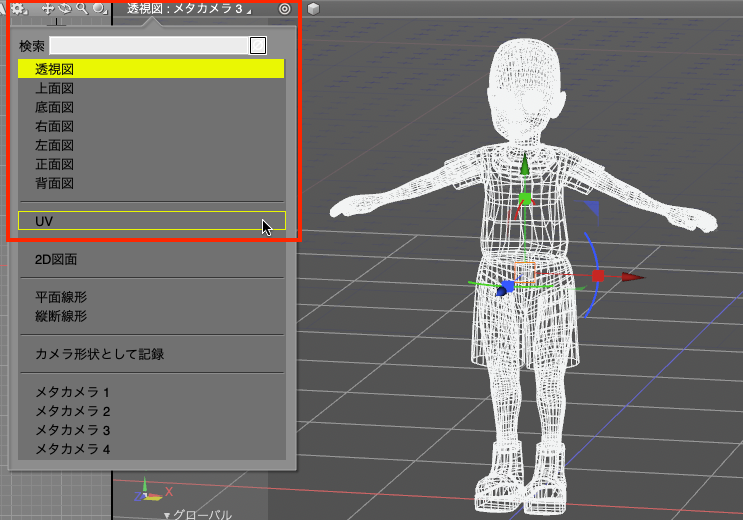Click the circular target icon beside the camera title
The image size is (743, 520).
pos(285,9)
